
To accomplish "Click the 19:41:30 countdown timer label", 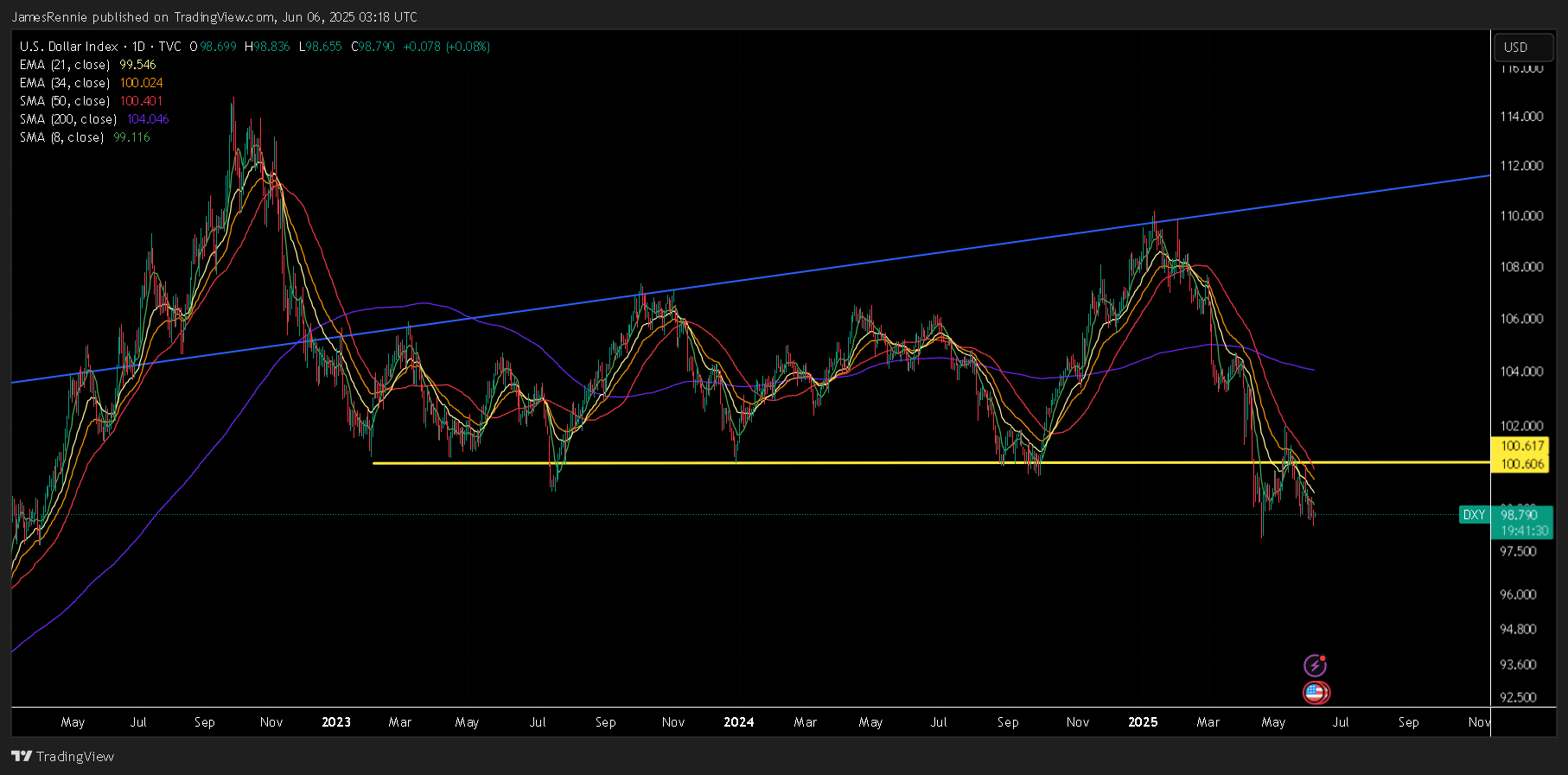I will pyautogui.click(x=1525, y=531).
